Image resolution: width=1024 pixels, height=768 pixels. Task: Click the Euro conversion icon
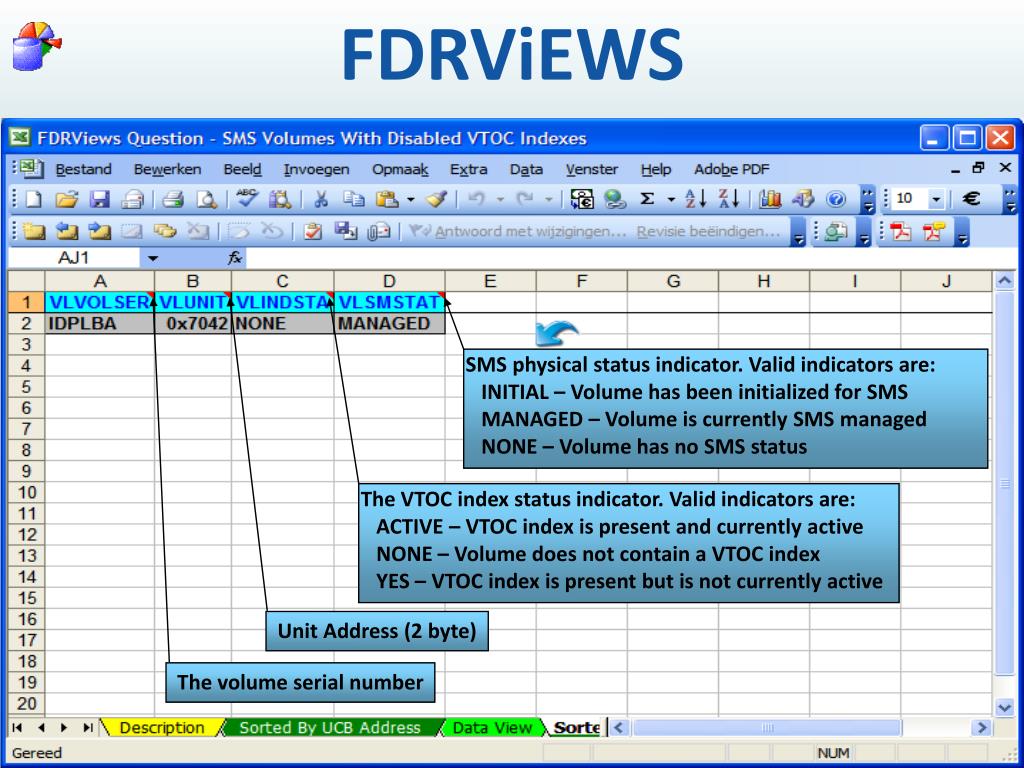582,199
